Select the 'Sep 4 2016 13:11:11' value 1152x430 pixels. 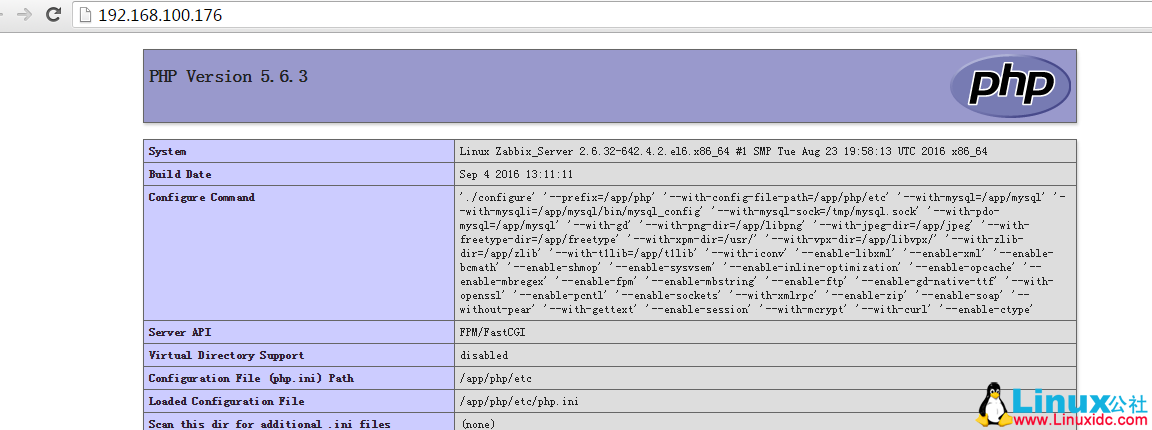[x=516, y=174]
